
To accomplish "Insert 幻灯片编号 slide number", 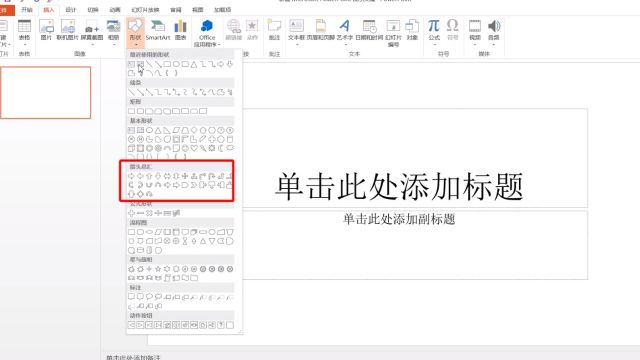I will [393, 33].
